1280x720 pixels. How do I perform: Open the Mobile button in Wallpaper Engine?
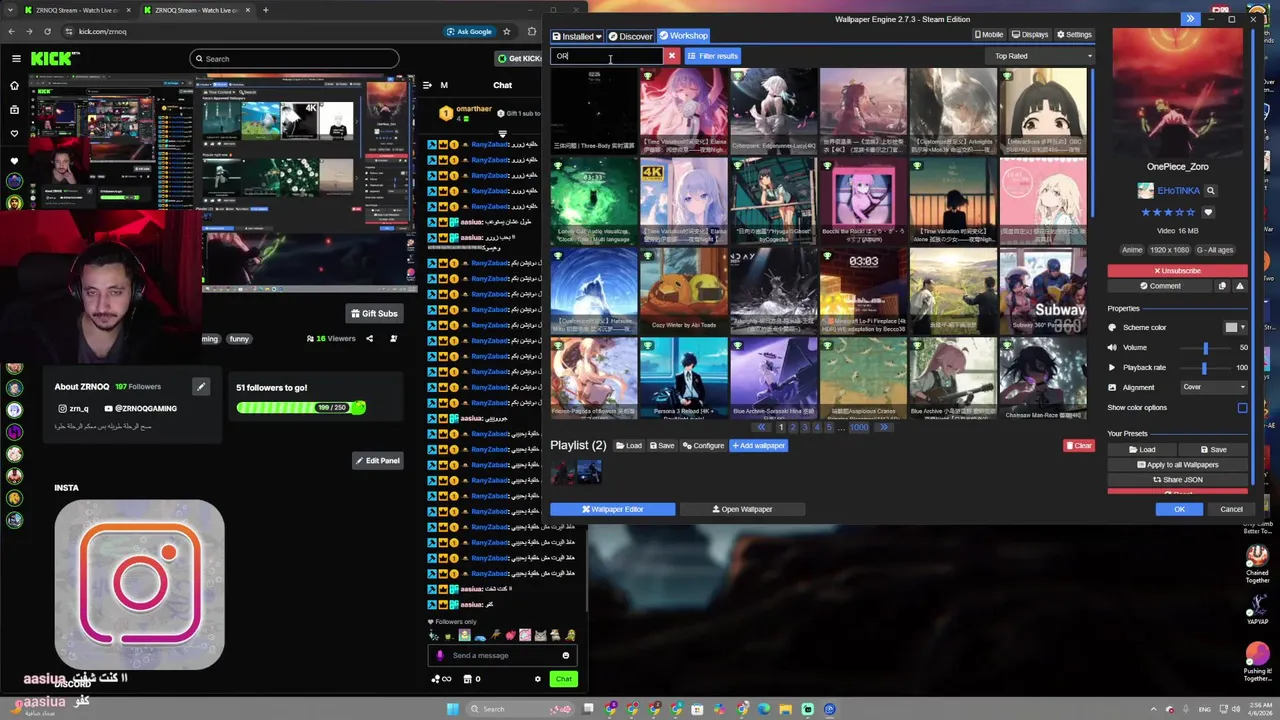(989, 35)
